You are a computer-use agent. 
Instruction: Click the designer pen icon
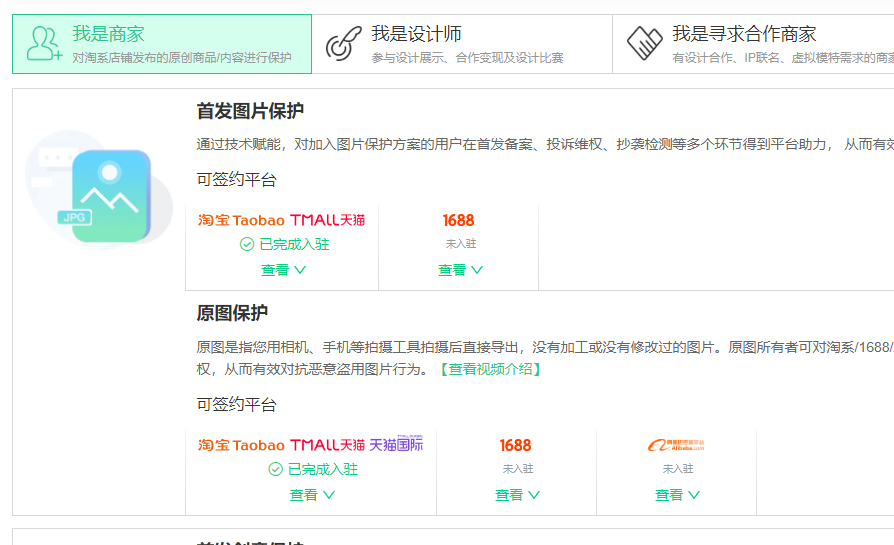(343, 43)
